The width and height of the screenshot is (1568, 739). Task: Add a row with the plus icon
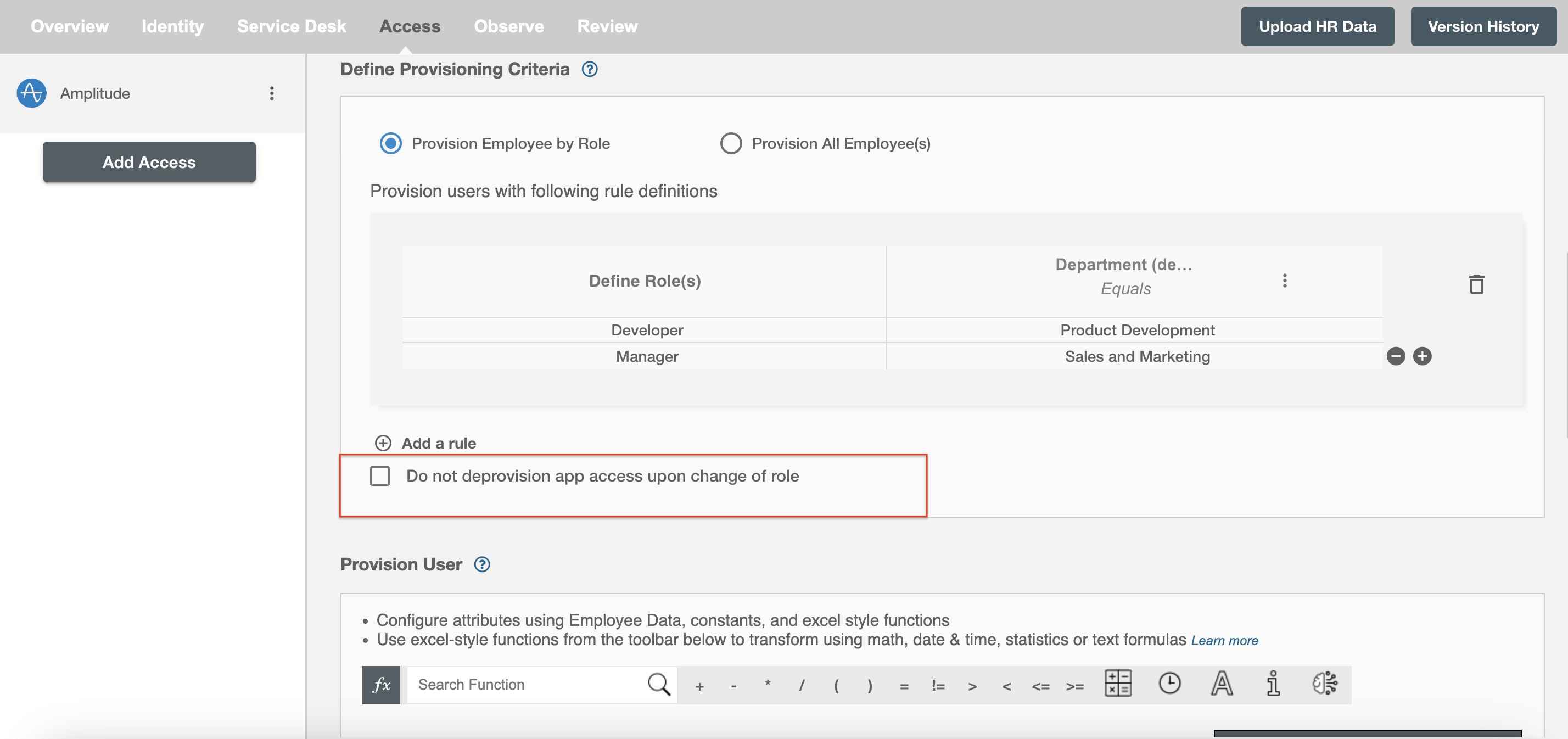(x=1423, y=356)
